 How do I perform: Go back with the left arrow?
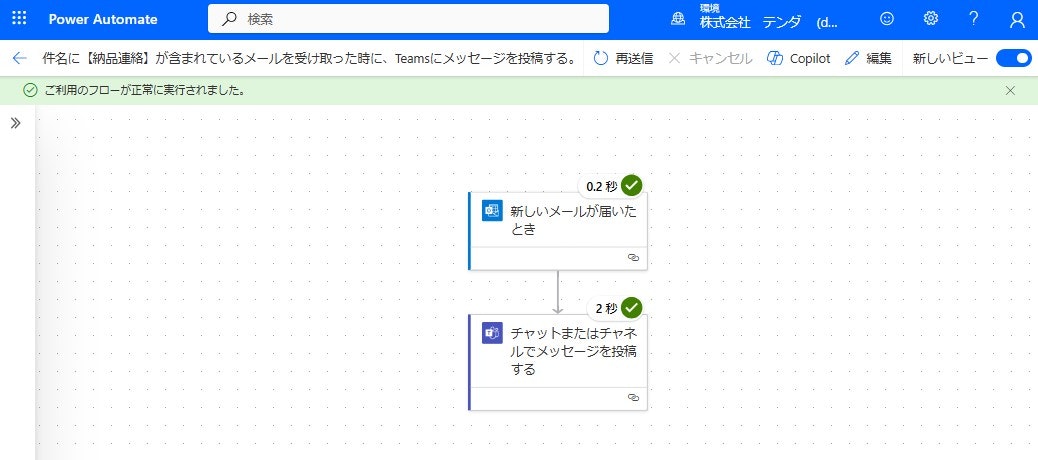click(x=19, y=58)
